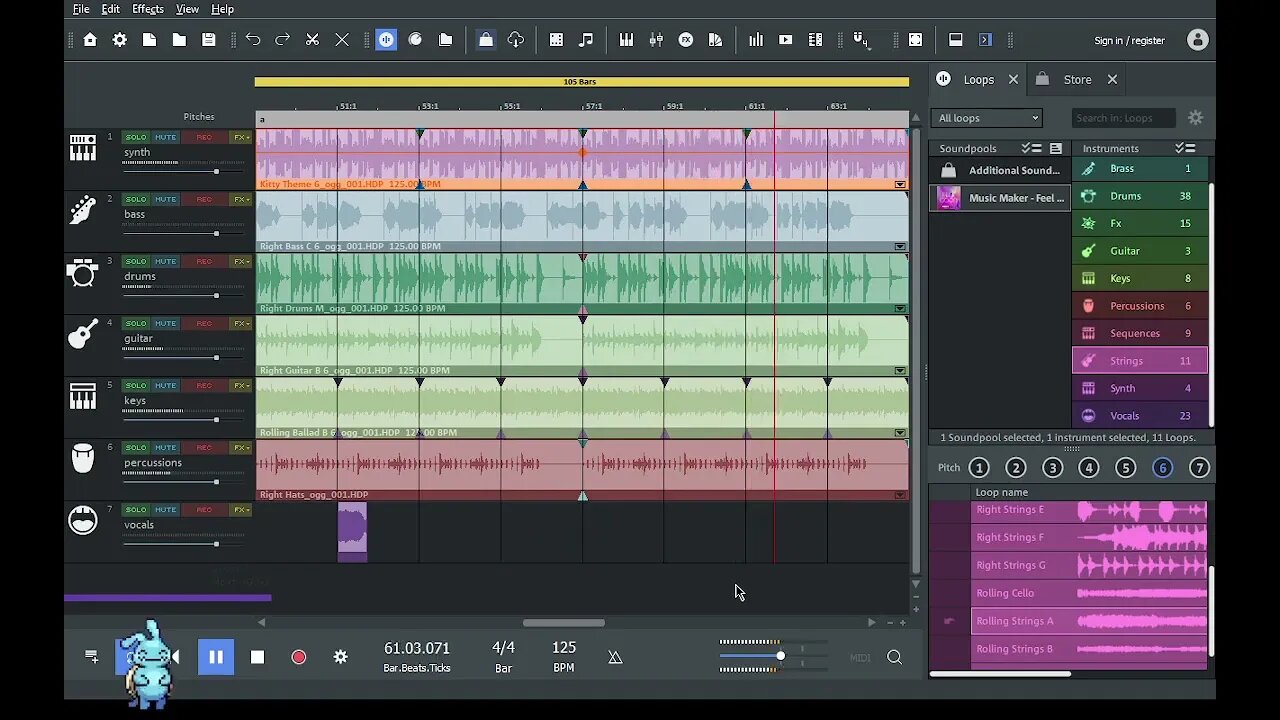Select pitch 3 radio button
The width and height of the screenshot is (1280, 720).
[x=1052, y=468]
